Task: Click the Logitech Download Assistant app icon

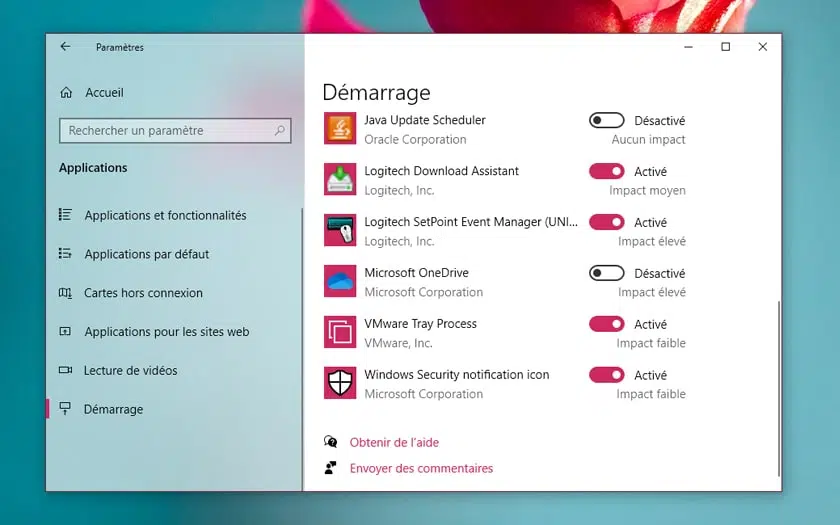Action: click(340, 179)
